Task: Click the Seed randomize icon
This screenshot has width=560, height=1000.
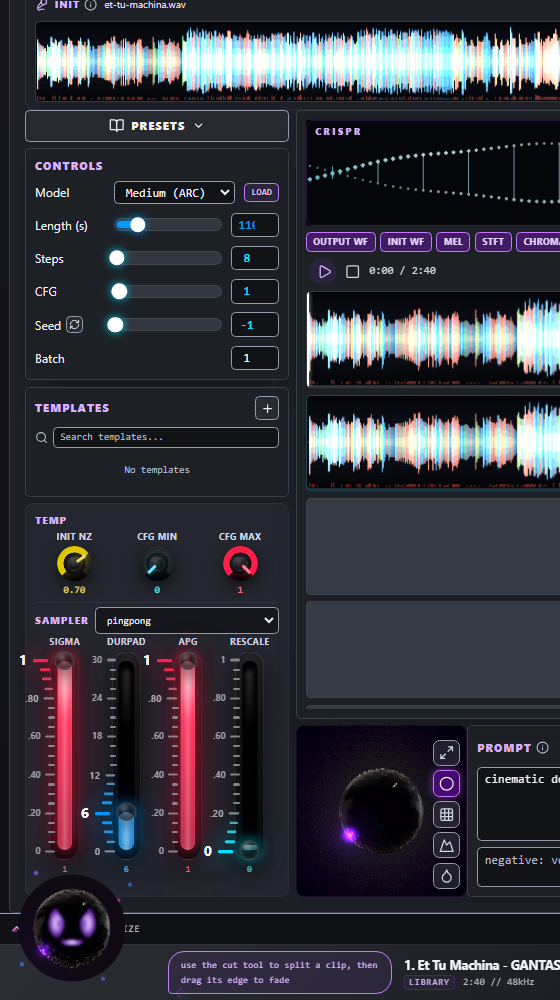Action: point(75,325)
